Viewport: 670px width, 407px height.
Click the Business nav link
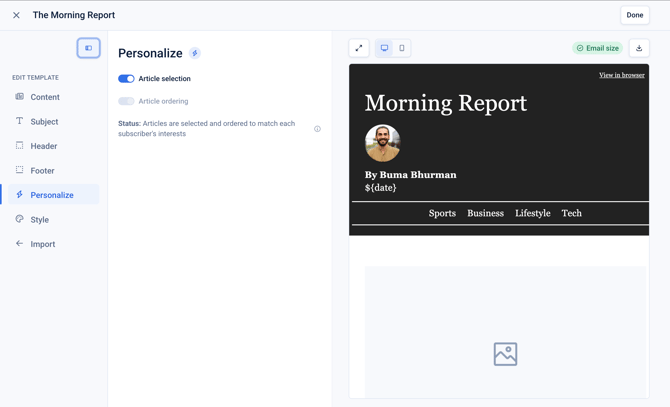(485, 213)
